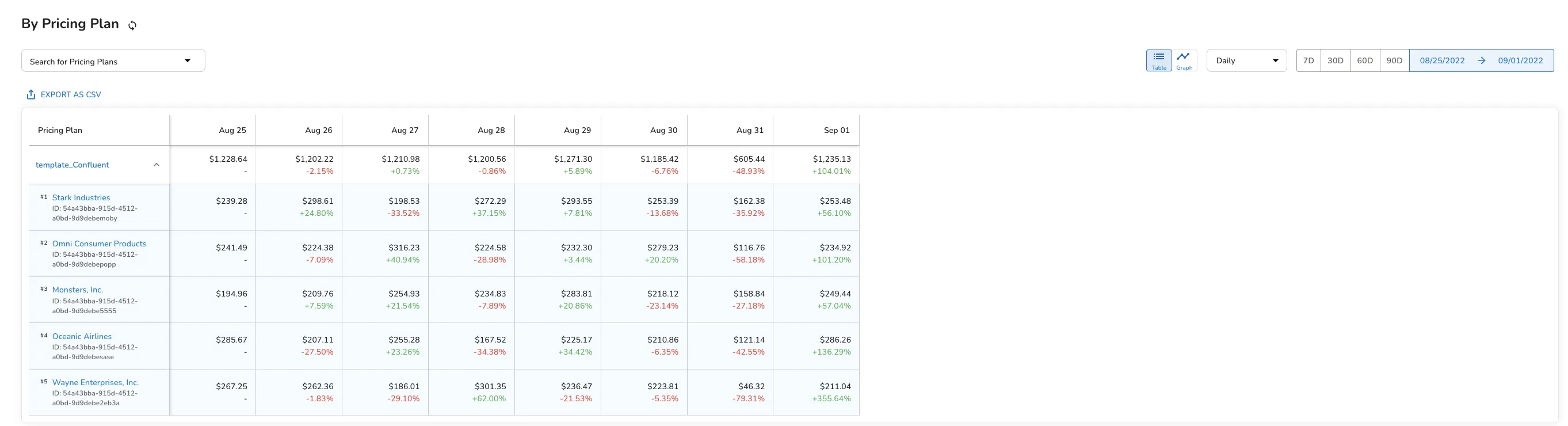Click the refresh icon beside By Pricing Plan
This screenshot has width=1568, height=426.
(132, 25)
